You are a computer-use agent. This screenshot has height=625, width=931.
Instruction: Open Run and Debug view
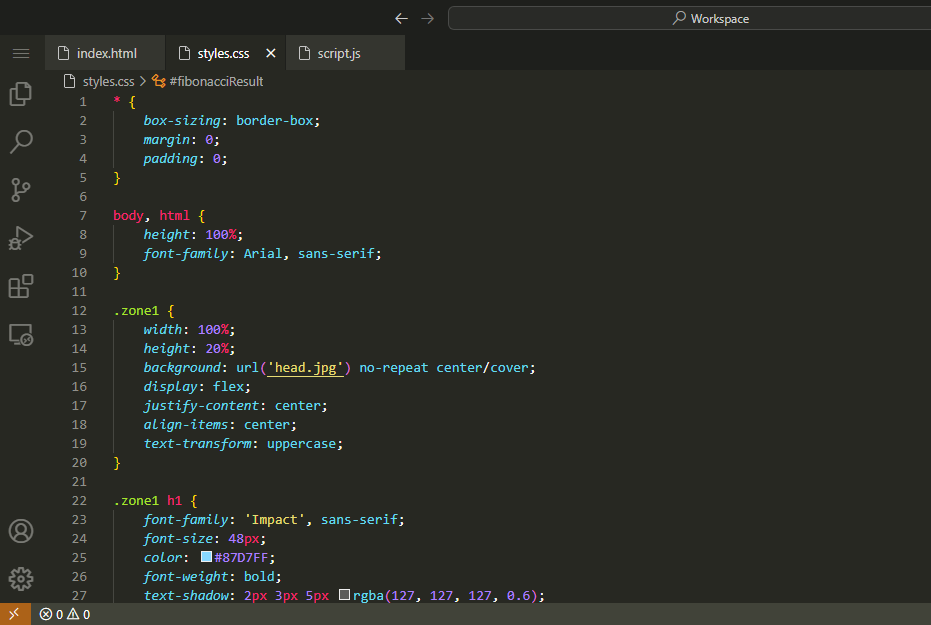pos(21,238)
